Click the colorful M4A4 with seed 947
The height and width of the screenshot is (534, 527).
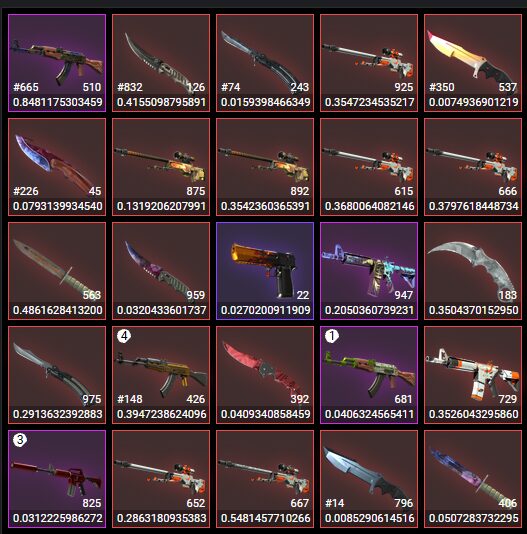click(x=369, y=271)
